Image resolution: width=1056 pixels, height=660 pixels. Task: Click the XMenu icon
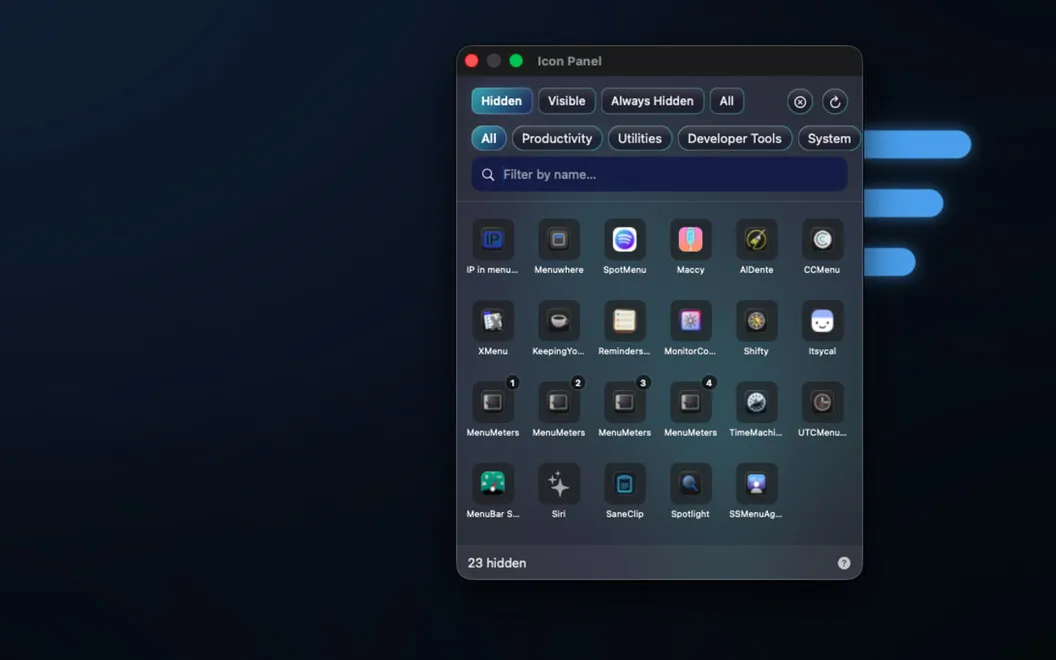493,321
